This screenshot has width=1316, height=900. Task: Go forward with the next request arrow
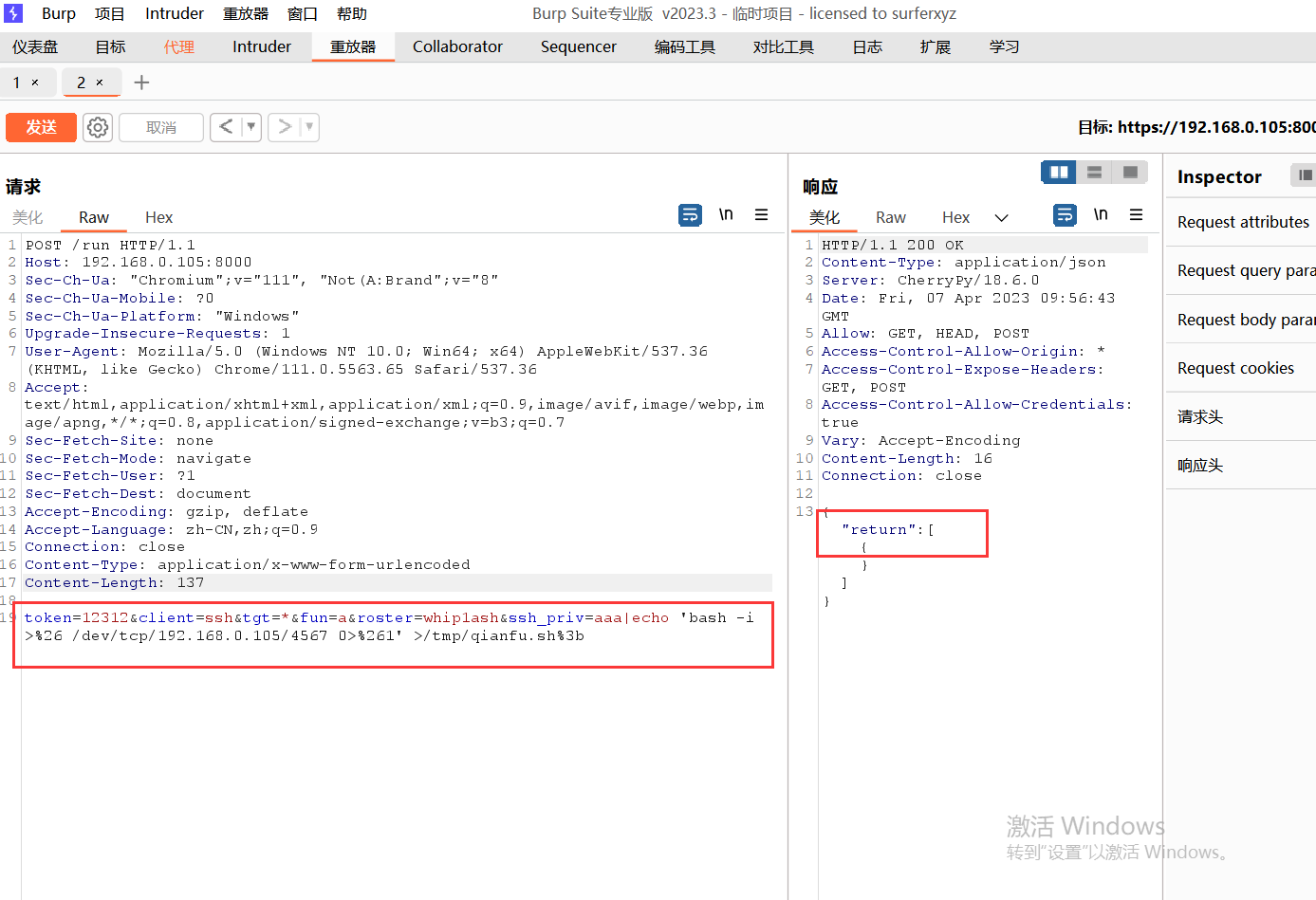(284, 127)
